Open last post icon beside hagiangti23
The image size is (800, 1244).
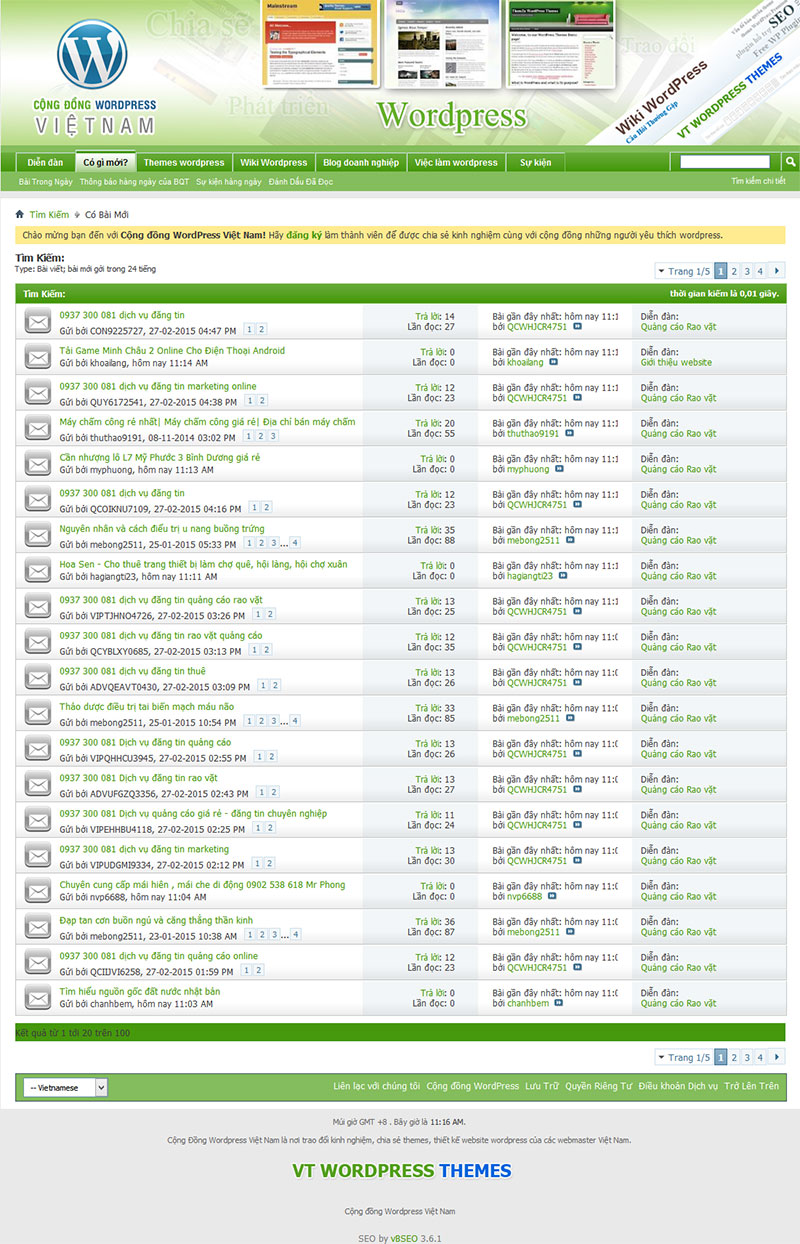[x=562, y=577]
